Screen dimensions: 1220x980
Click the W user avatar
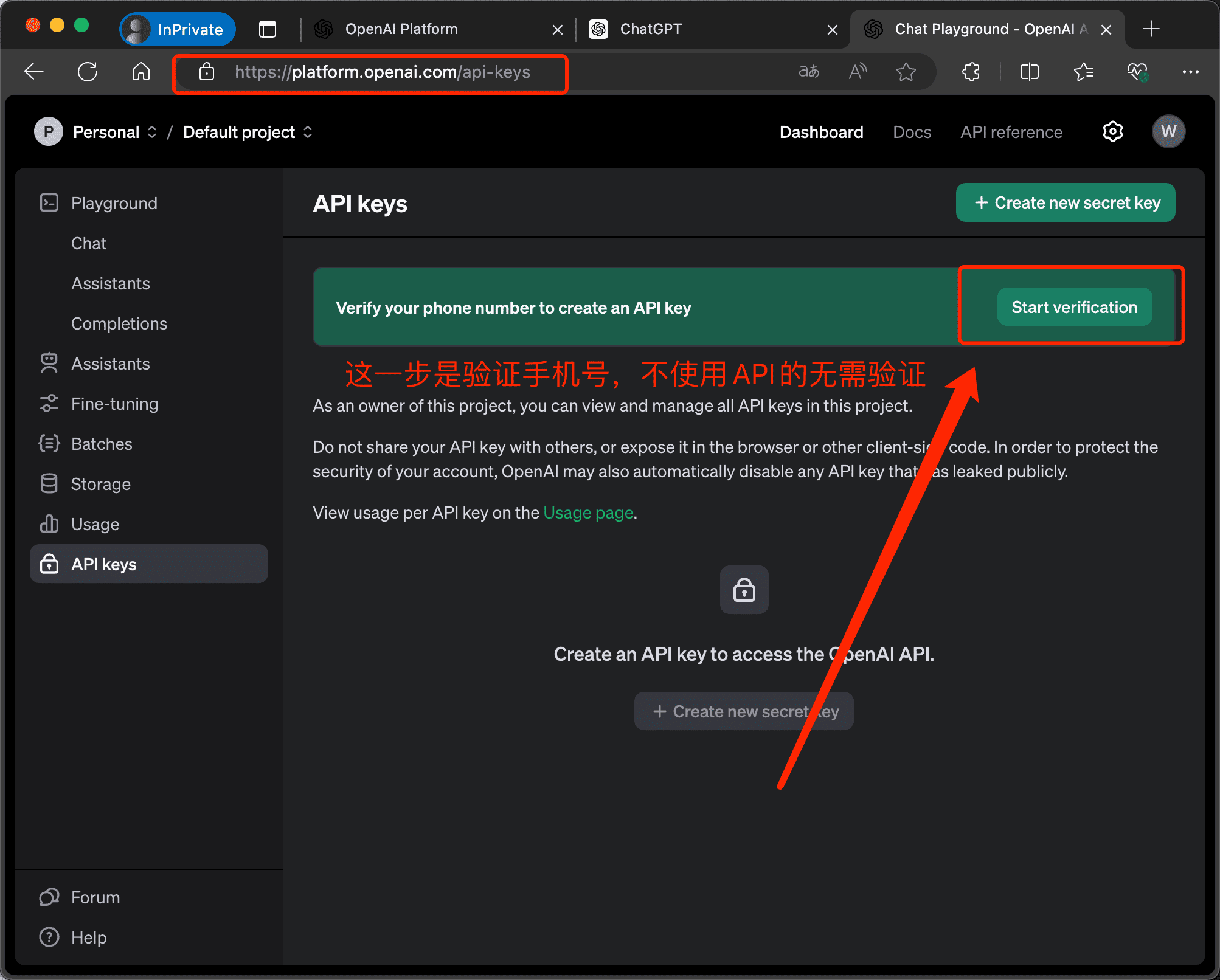pyautogui.click(x=1168, y=131)
